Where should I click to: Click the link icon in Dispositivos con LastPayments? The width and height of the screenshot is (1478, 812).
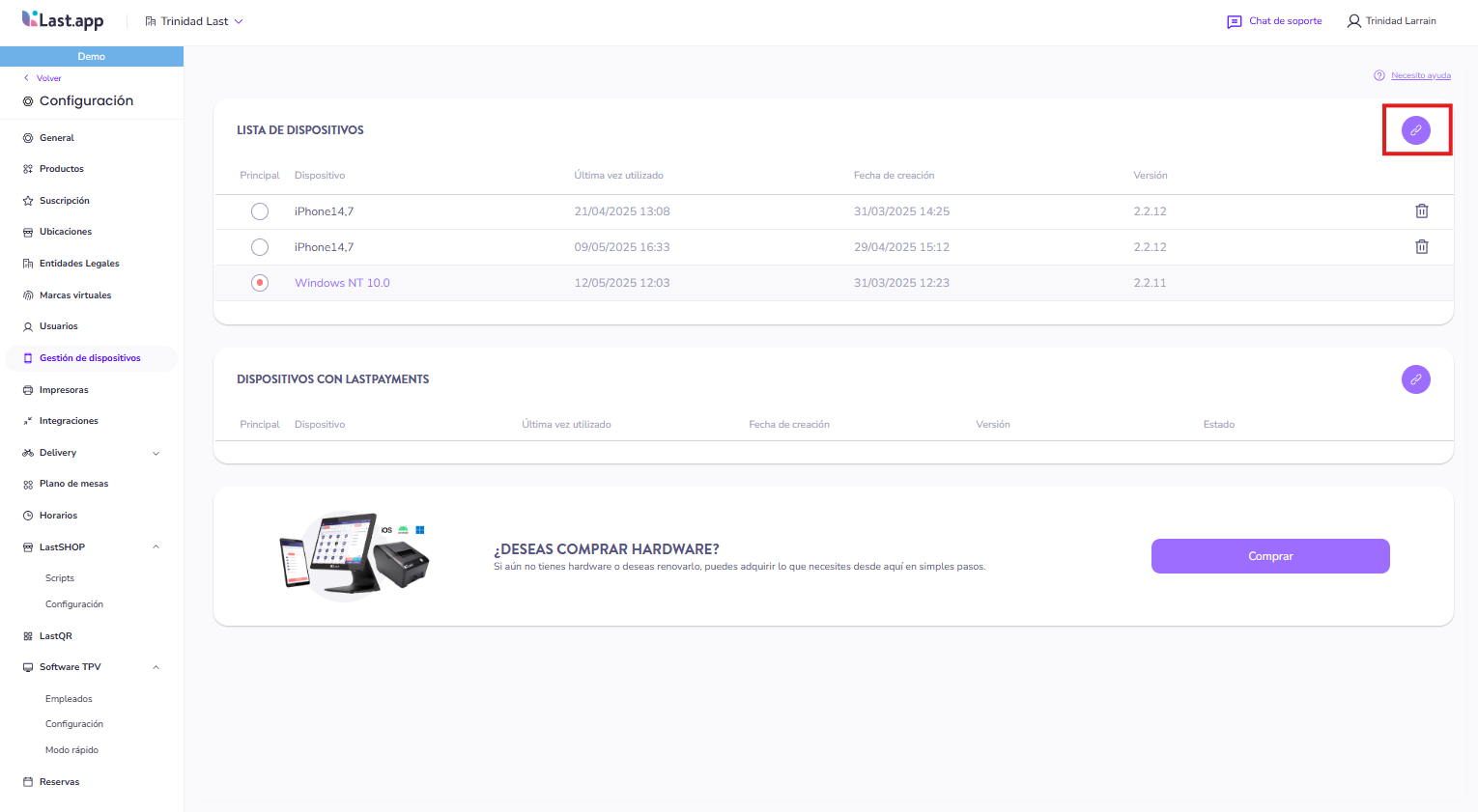pyautogui.click(x=1415, y=379)
